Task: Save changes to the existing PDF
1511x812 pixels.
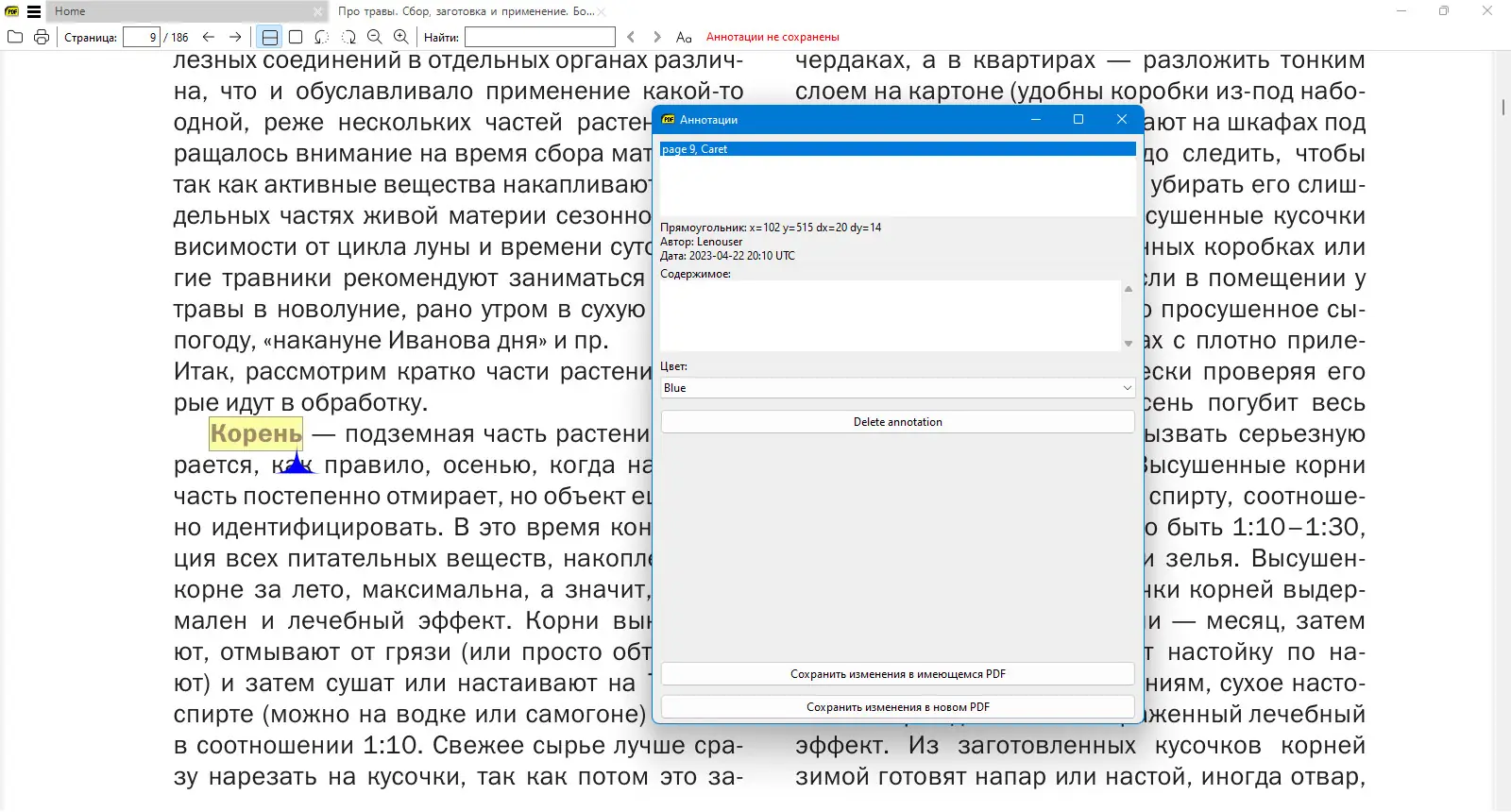Action: [x=898, y=674]
